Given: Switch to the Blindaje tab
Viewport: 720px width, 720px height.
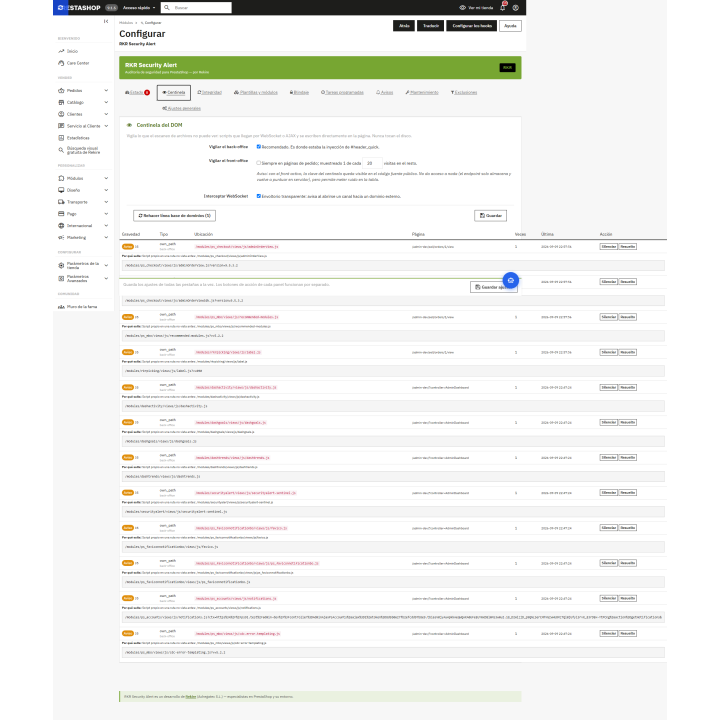Looking at the screenshot, I should [x=299, y=92].
